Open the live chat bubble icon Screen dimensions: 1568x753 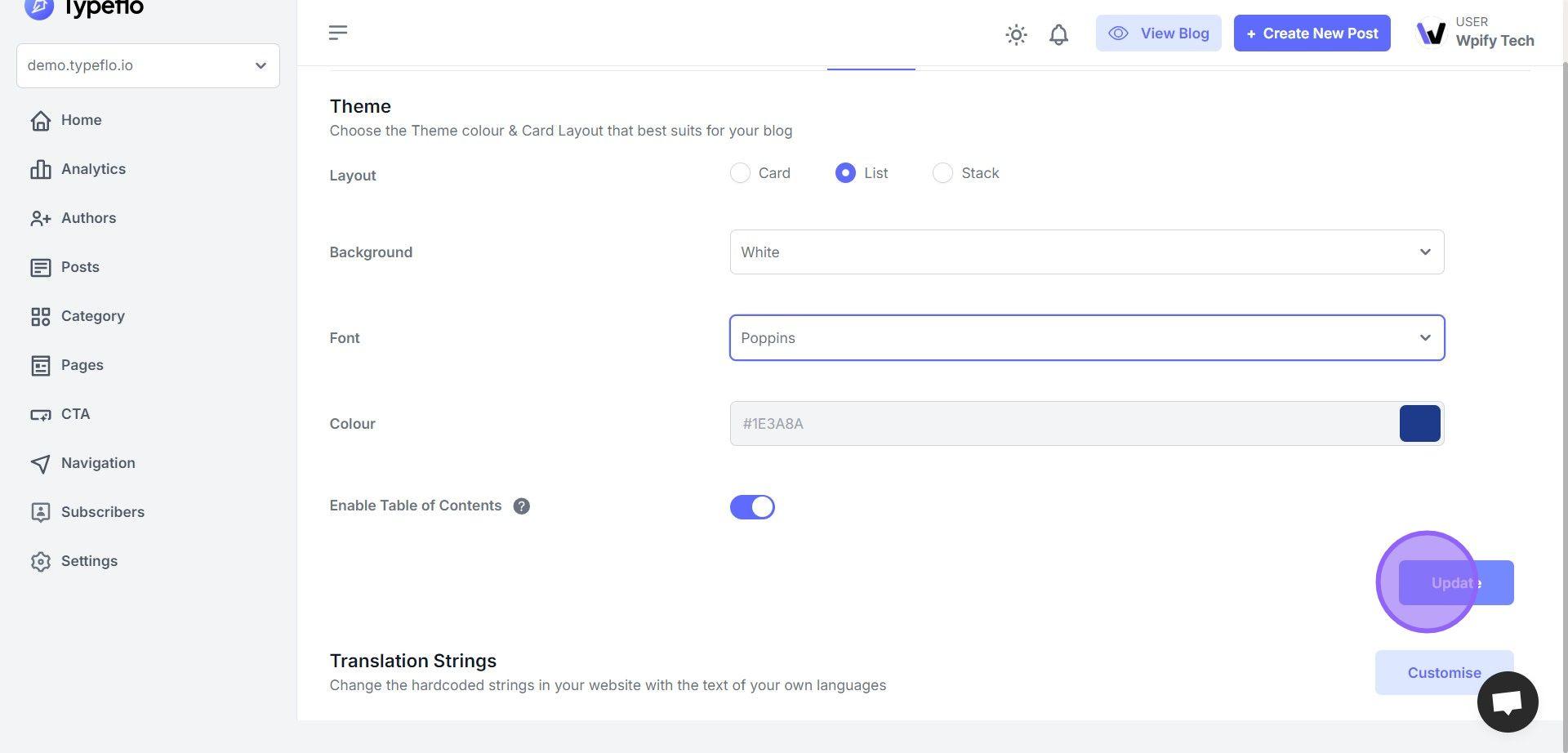click(1507, 702)
